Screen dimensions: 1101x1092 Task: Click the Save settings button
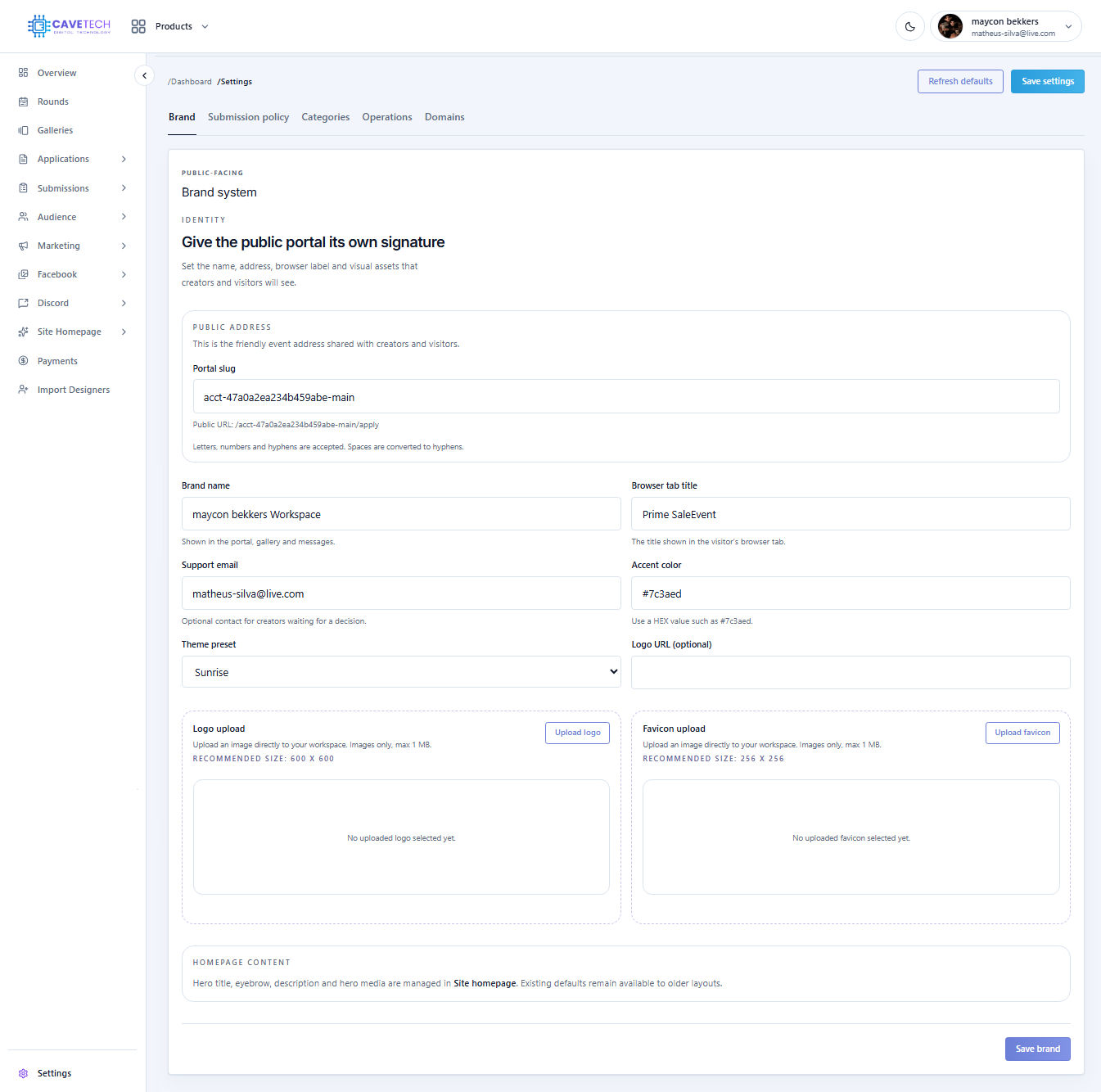tap(1048, 81)
